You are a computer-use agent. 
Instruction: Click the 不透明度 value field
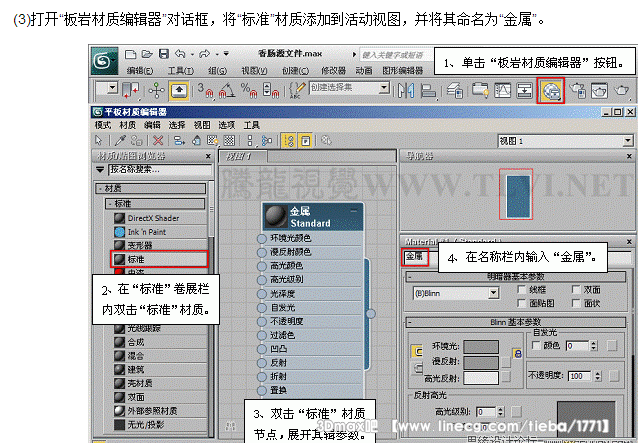(579, 376)
